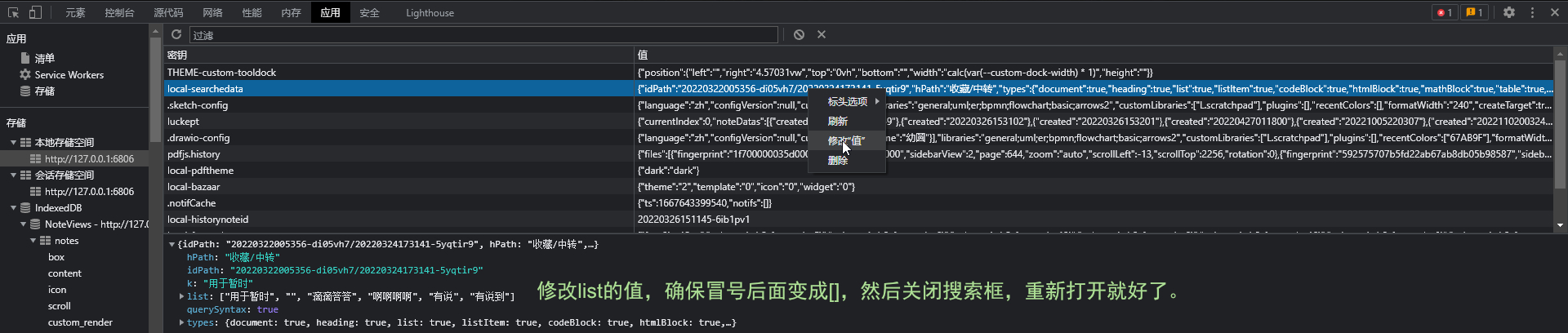The height and width of the screenshot is (333, 1568).
Task: Click the clear all storage icon
Action: pos(799,34)
